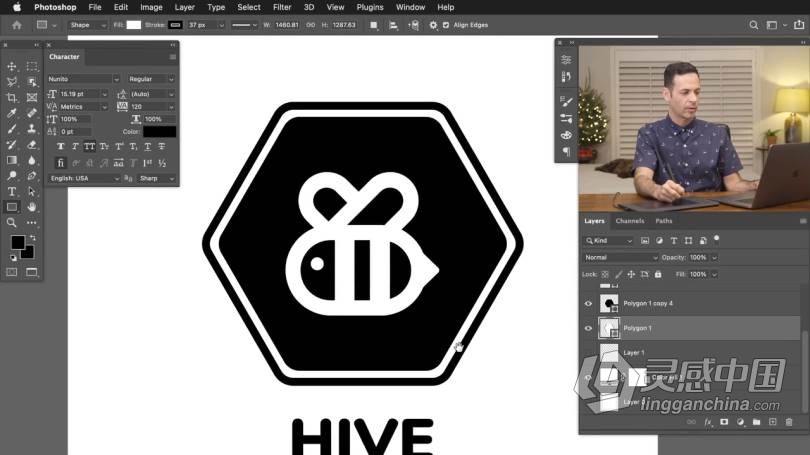Screen dimensions: 810x455
Task: Select the Pen tool
Action: [32, 176]
